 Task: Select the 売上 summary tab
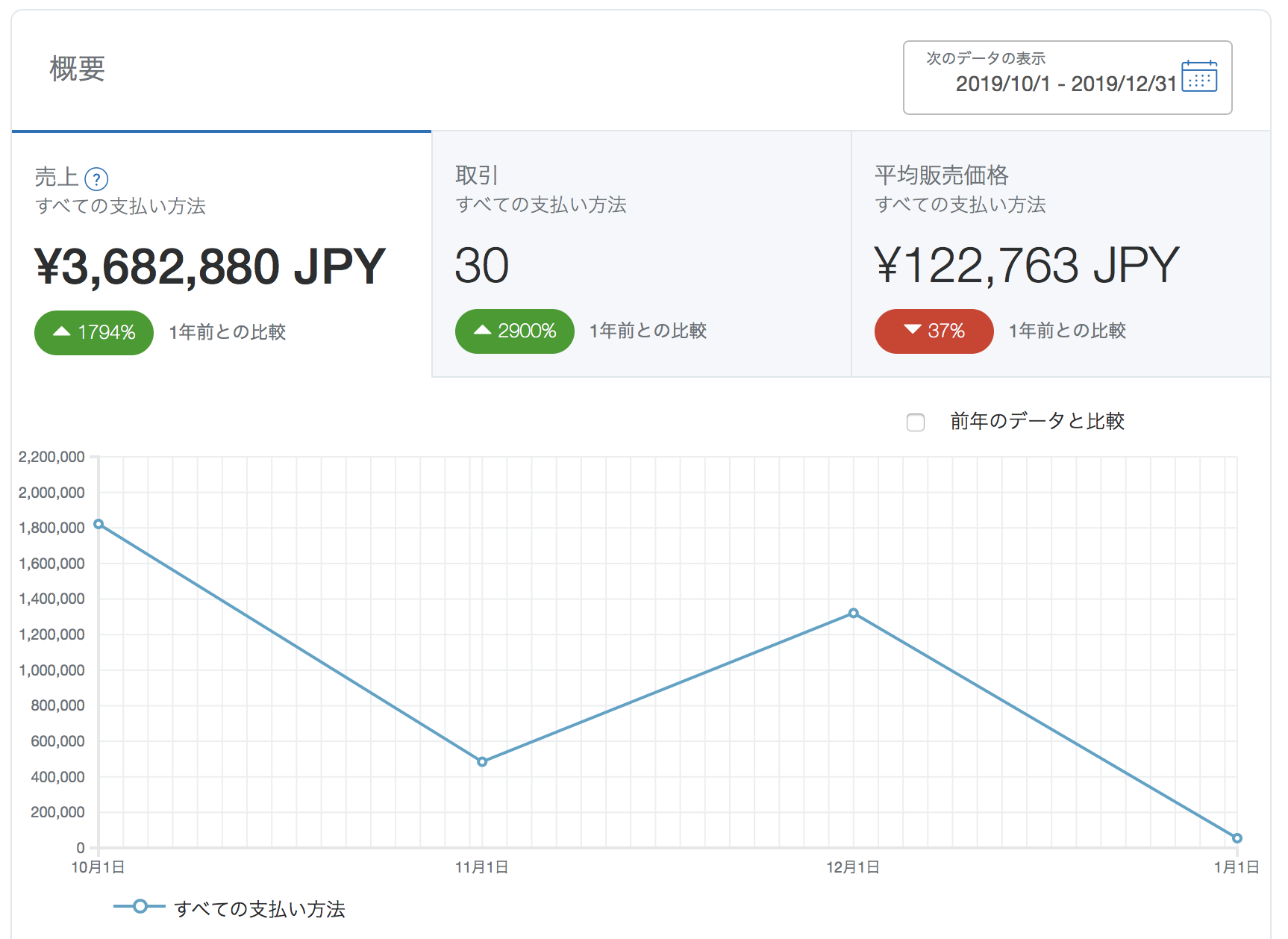pyautogui.click(x=221, y=254)
